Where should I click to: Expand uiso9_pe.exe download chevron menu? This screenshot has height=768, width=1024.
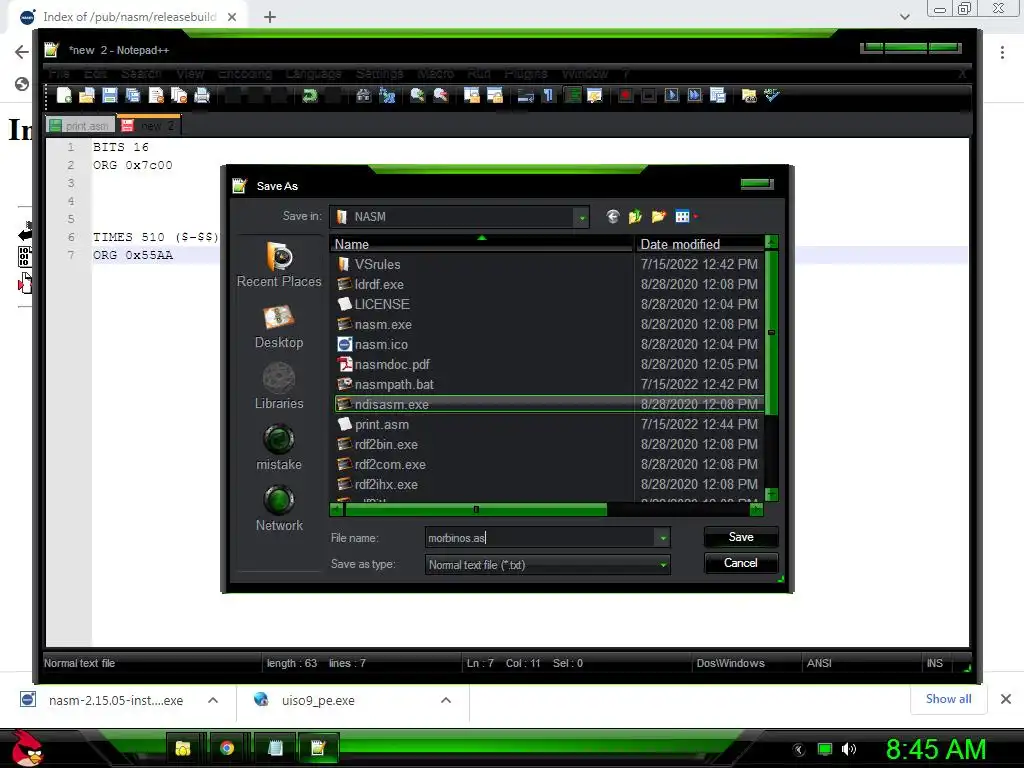tap(446, 700)
